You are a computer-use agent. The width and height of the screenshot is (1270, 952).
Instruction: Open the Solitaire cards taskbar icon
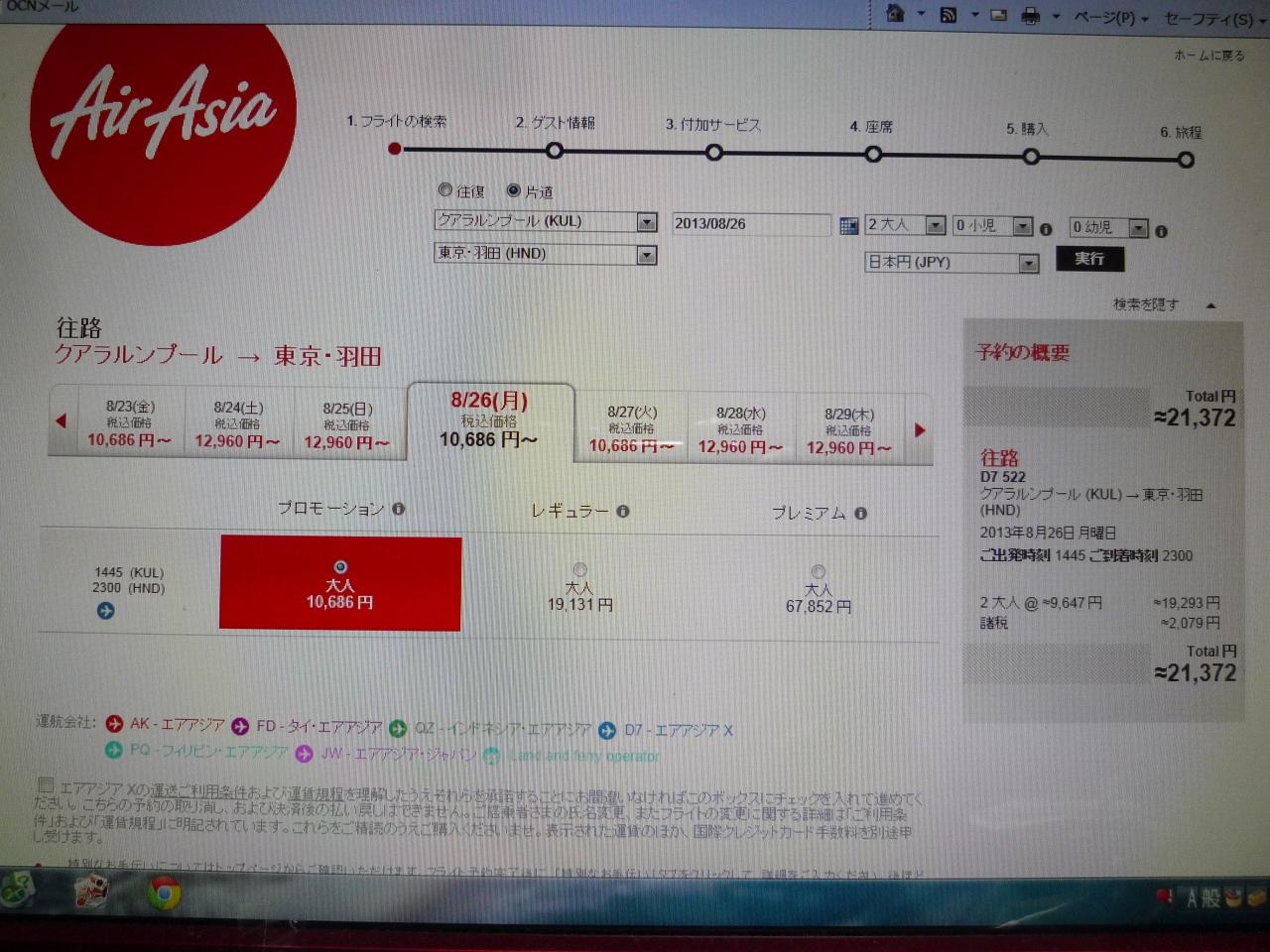tap(92, 892)
